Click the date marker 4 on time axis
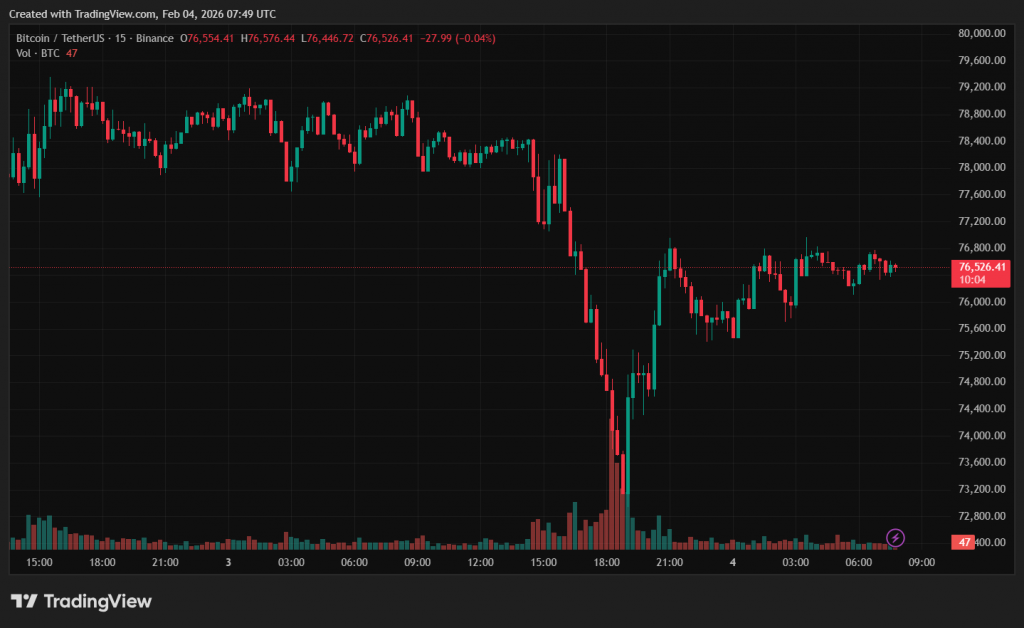 [733, 563]
